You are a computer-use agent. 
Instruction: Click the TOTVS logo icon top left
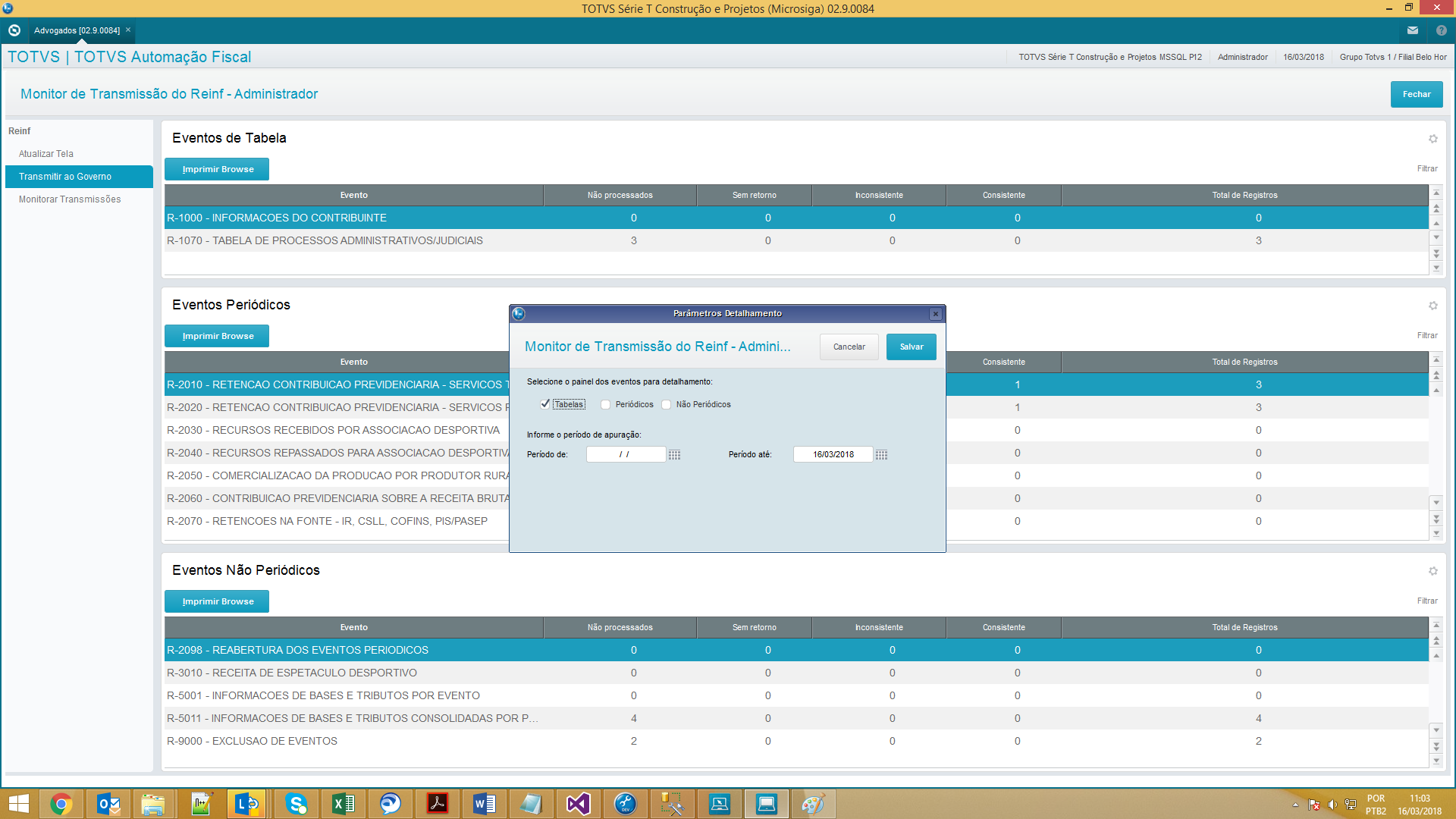(x=14, y=30)
